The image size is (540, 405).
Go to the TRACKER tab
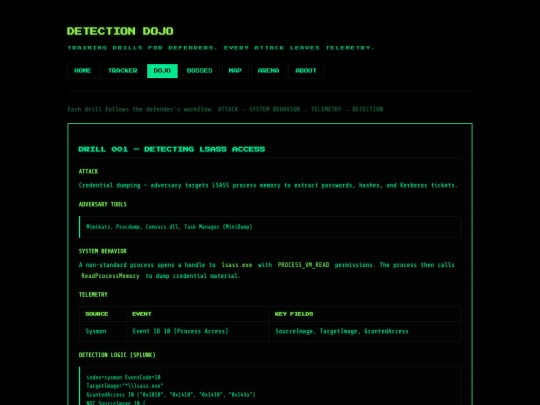tap(123, 71)
